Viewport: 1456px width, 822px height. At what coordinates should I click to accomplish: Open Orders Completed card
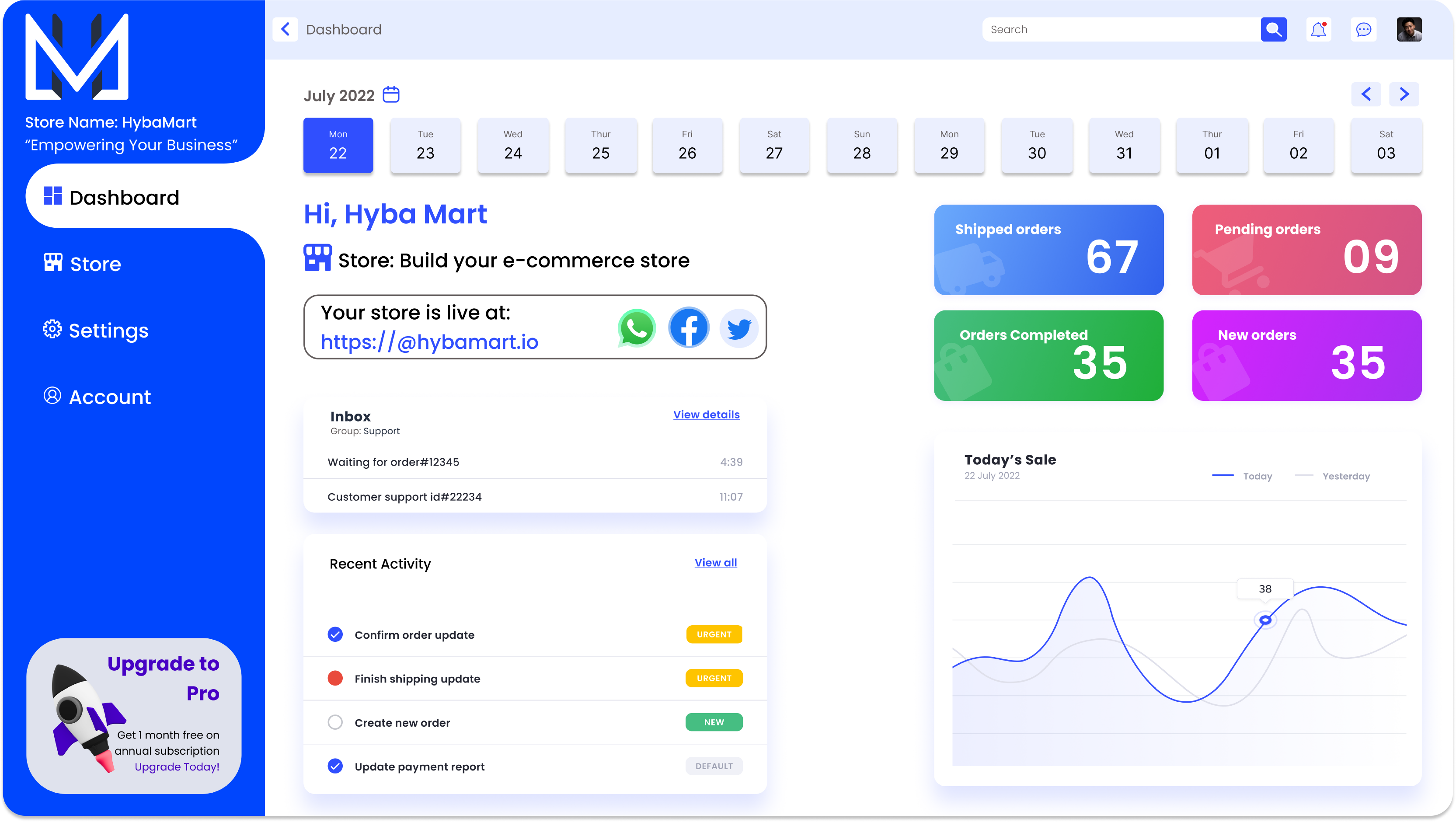coord(1048,355)
